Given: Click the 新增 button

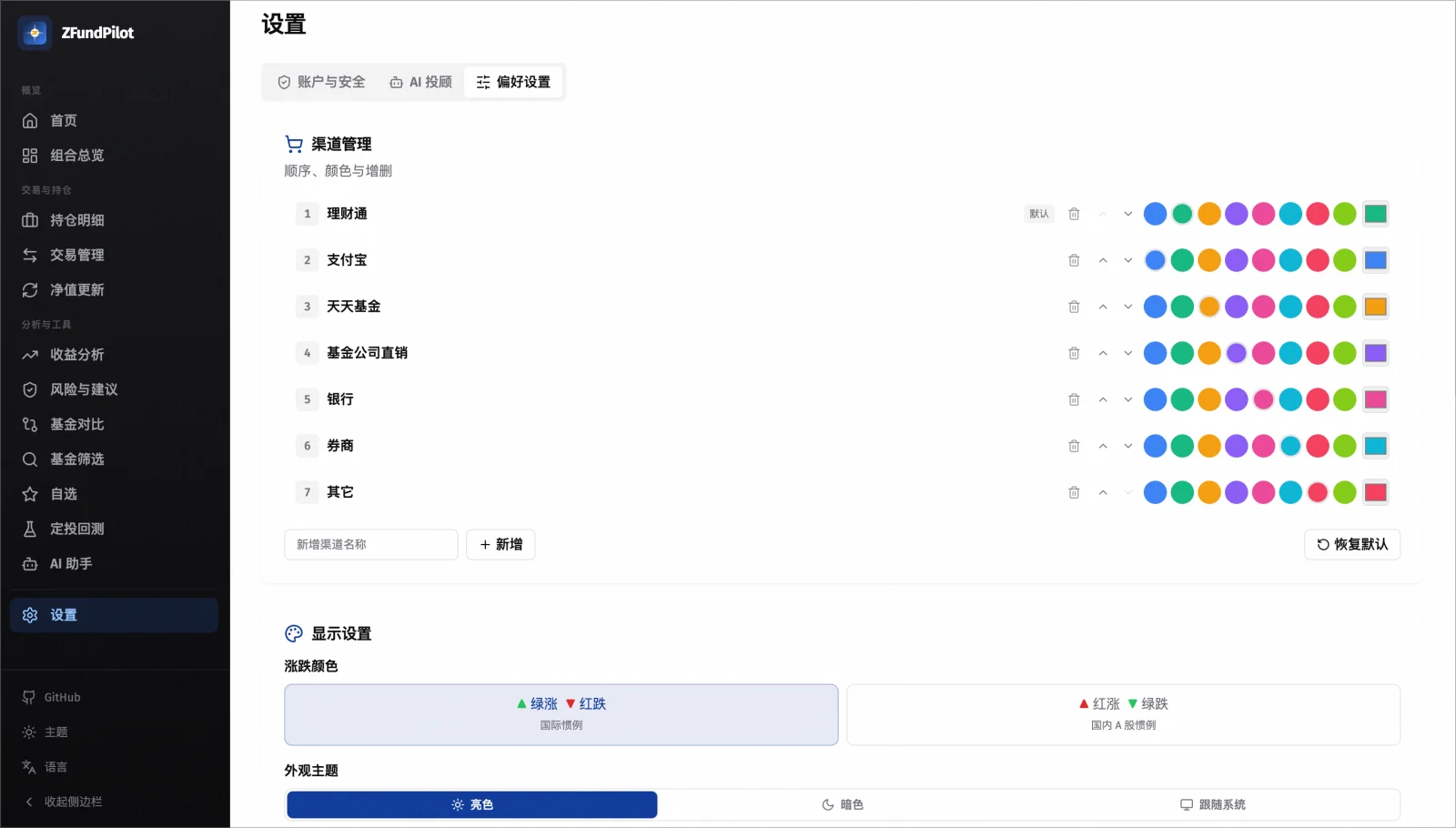Looking at the screenshot, I should 500,544.
